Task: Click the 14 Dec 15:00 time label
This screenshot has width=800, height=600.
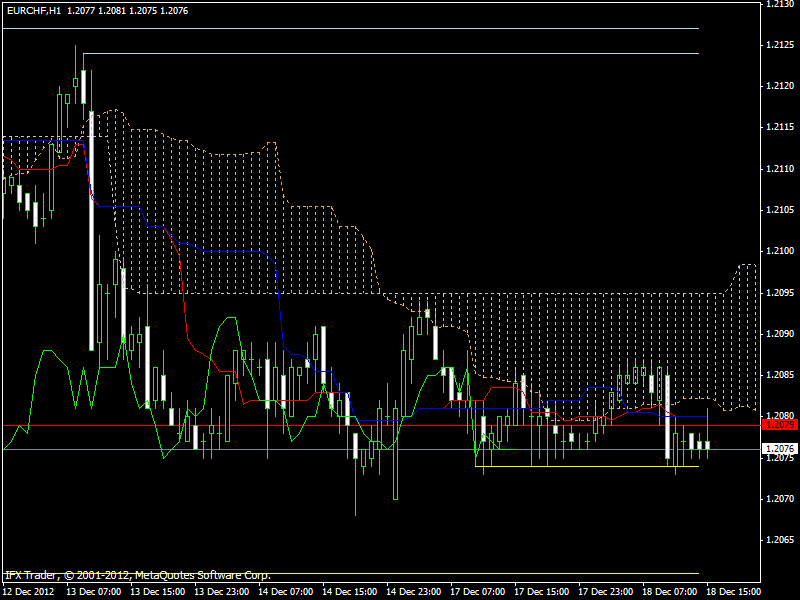Action: tap(350, 592)
